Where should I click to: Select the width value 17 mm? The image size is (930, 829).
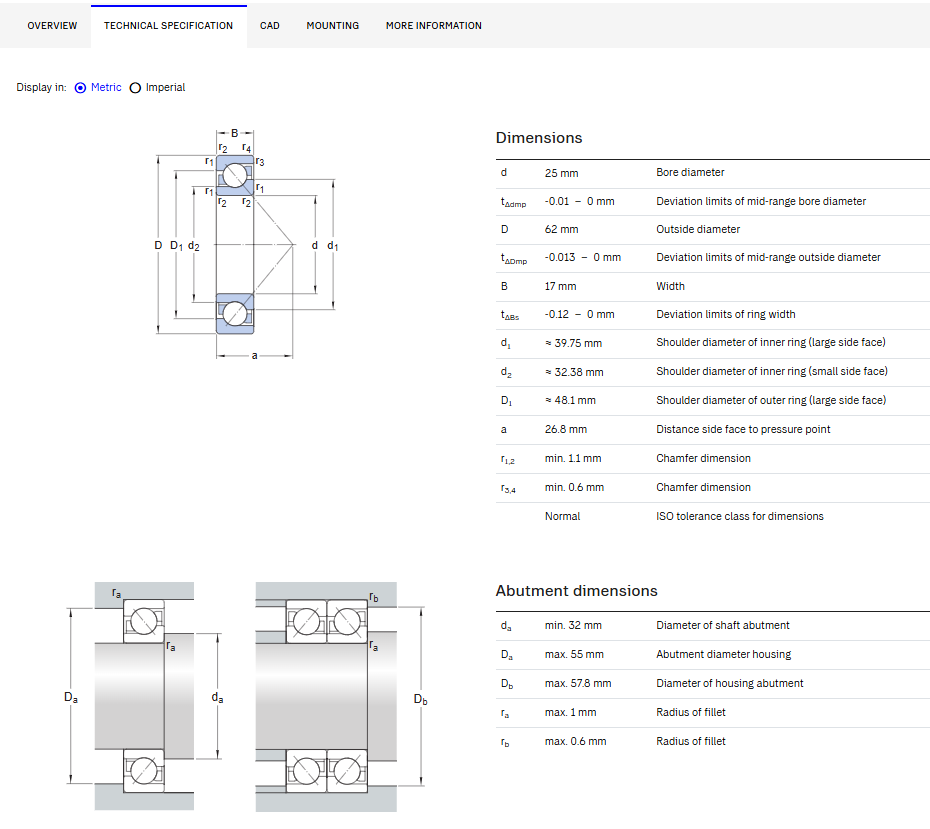coord(560,286)
